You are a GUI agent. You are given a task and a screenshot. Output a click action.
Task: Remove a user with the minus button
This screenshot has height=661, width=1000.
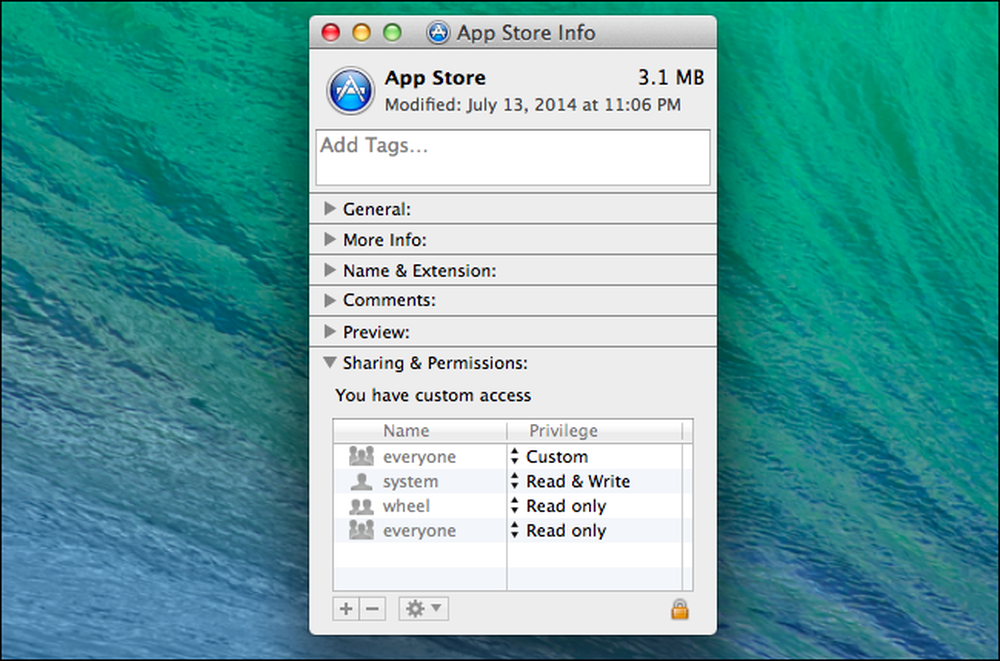(x=372, y=609)
